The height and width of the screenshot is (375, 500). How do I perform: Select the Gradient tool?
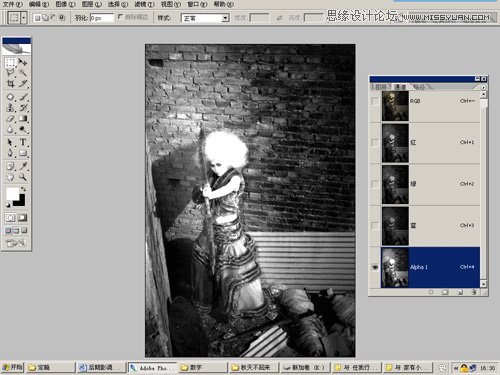pos(23,118)
